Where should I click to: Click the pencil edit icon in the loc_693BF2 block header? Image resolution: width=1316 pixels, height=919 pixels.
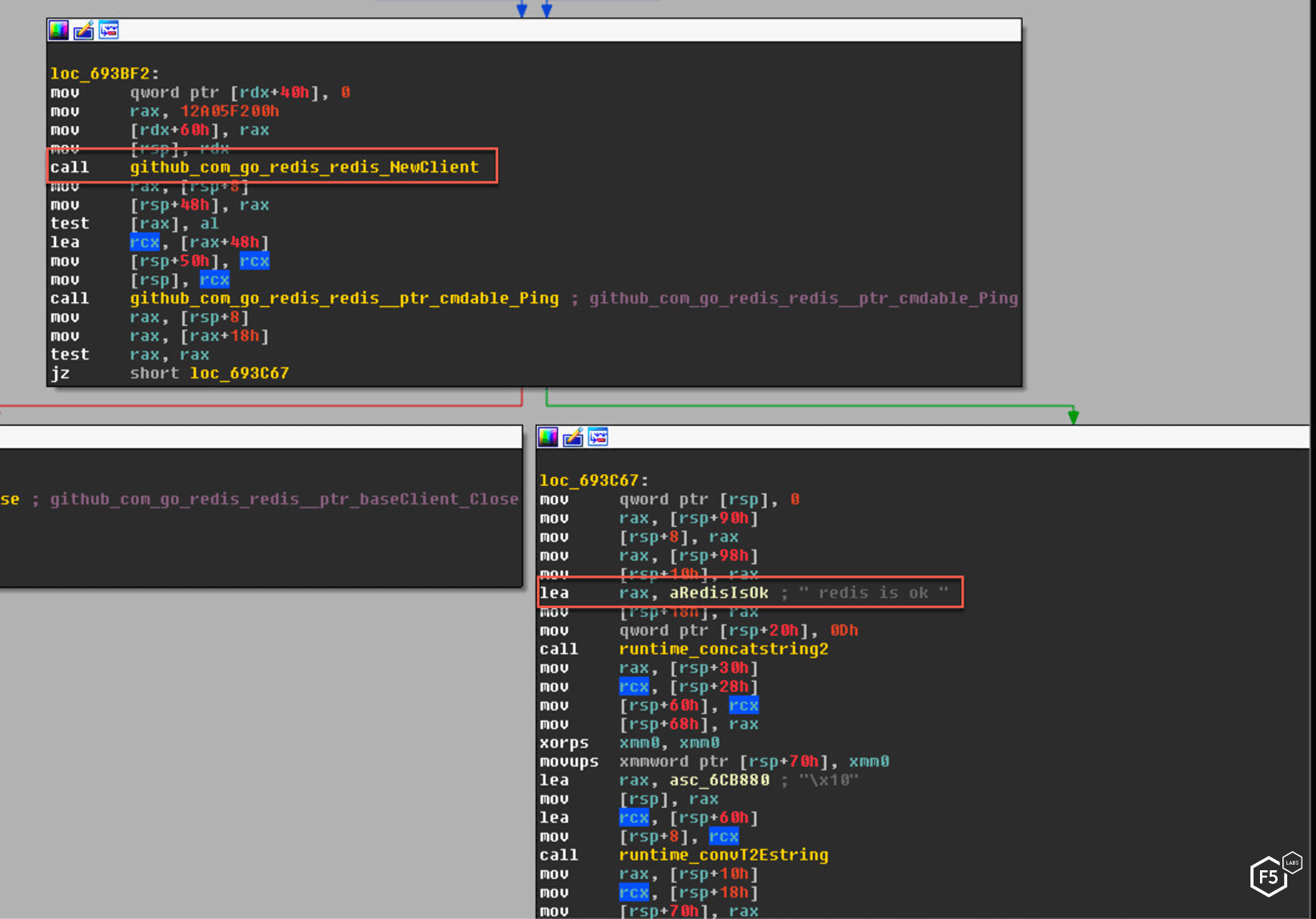83,30
